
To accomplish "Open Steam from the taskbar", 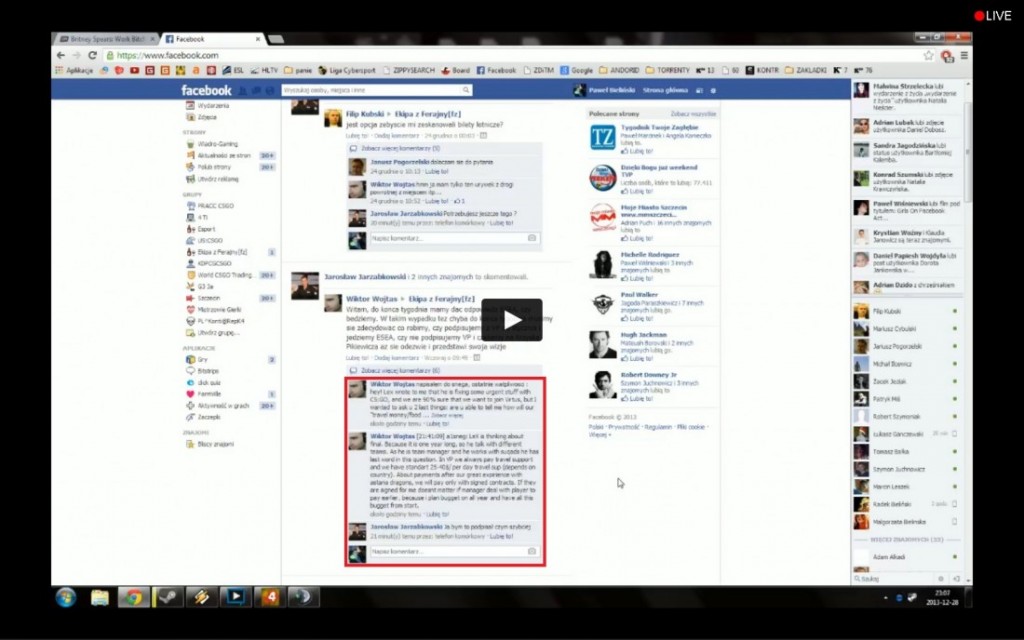I will click(x=168, y=598).
